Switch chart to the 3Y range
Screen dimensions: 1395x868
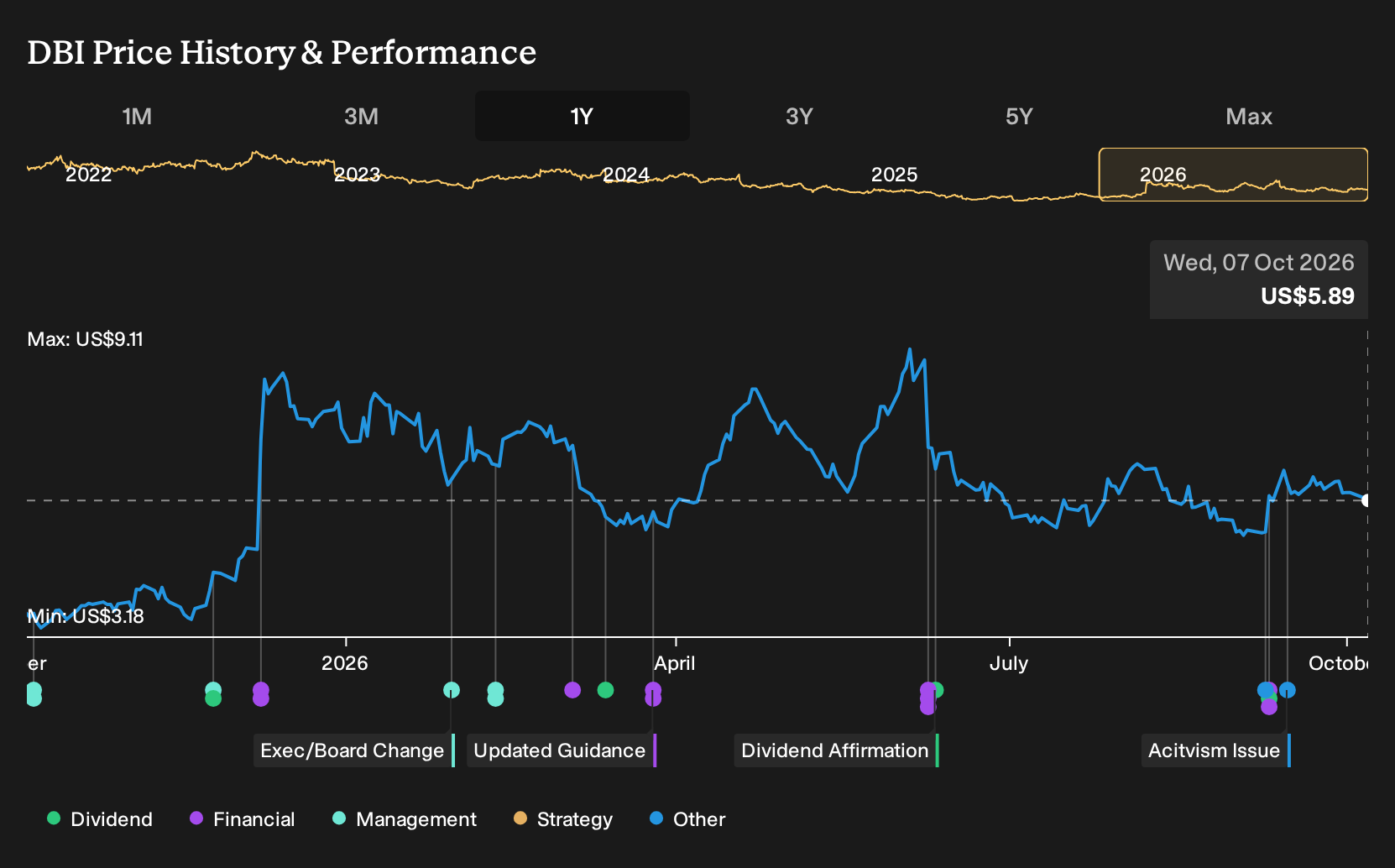[799, 116]
